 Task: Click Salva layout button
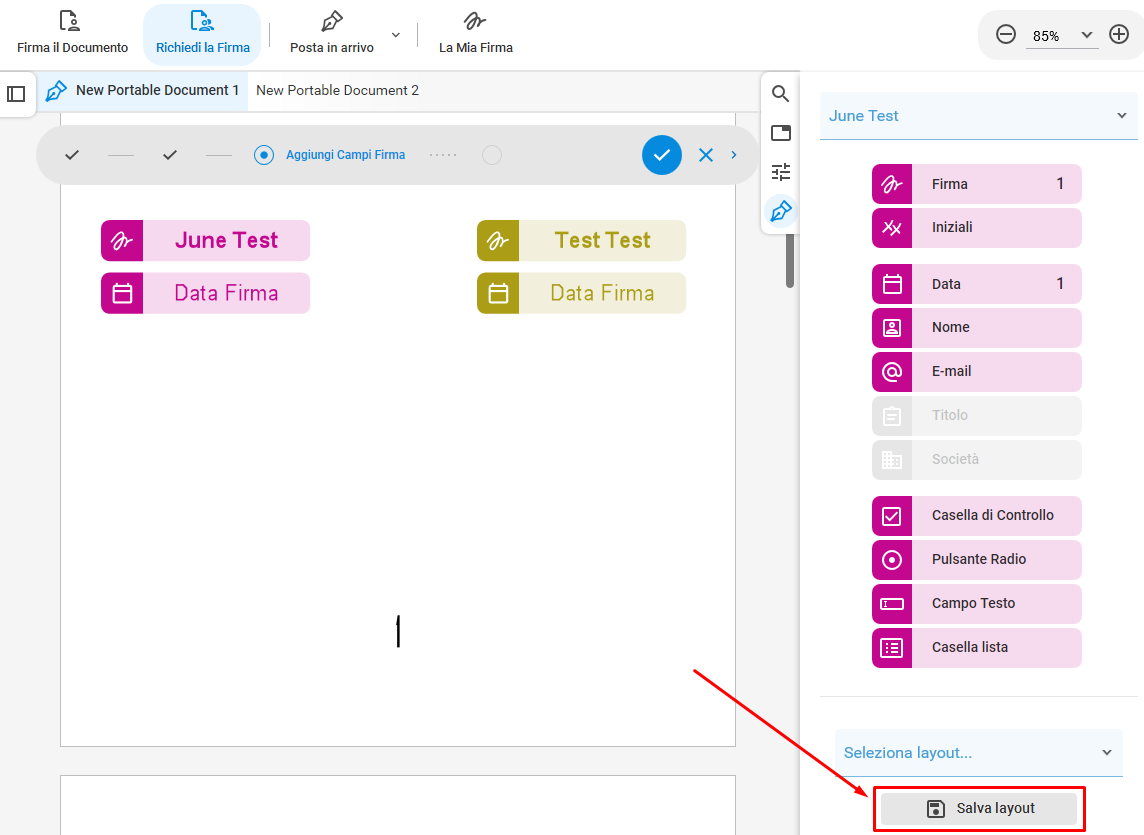(978, 808)
